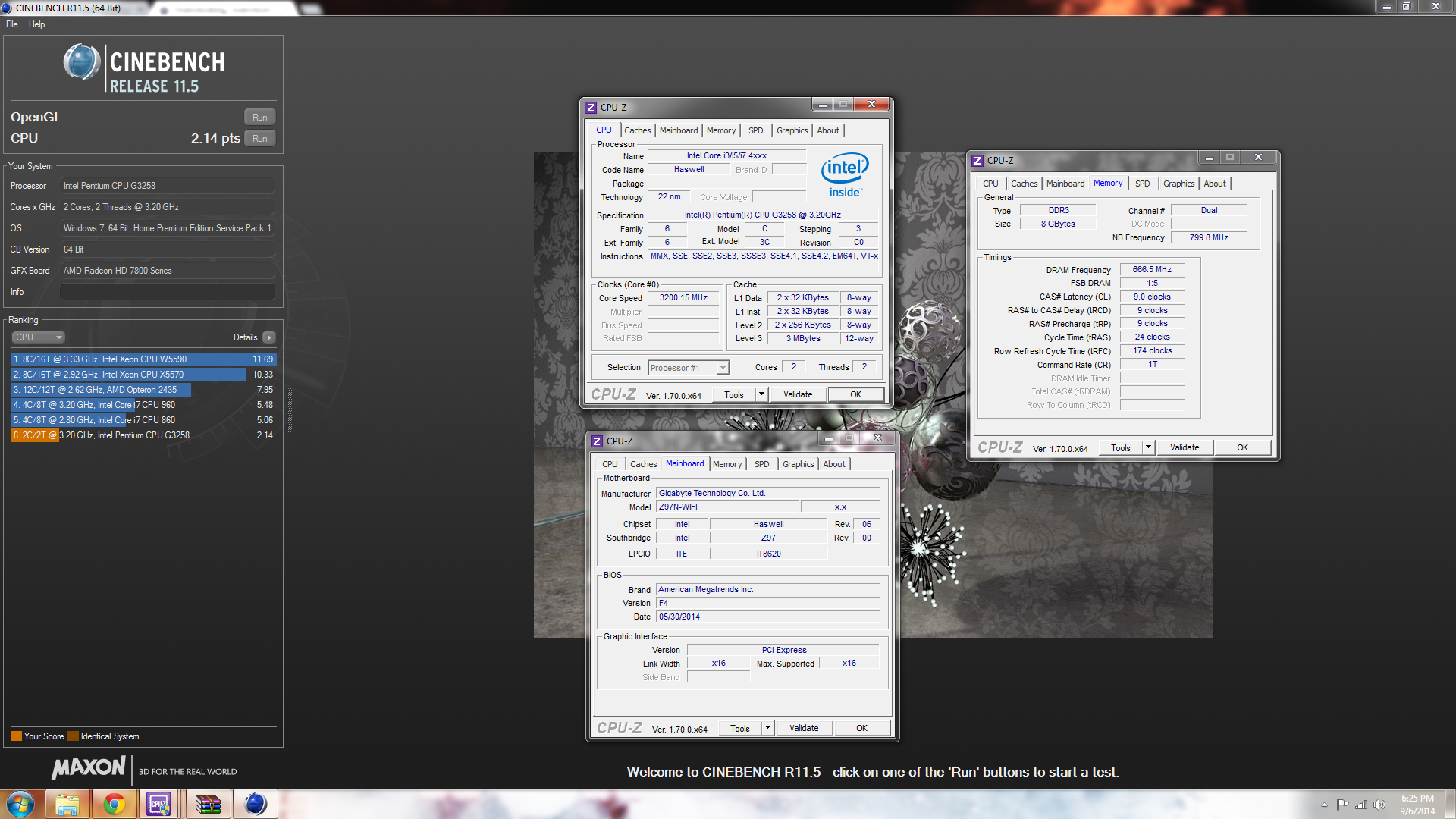
Task: Click CPU-Z title icon in top window
Action: click(x=591, y=108)
